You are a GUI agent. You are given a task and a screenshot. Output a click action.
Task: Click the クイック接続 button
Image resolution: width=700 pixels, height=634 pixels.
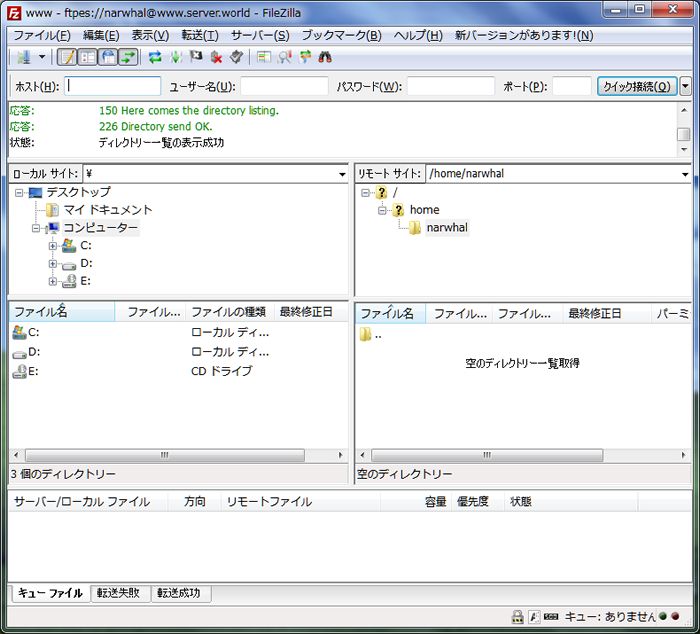coord(637,86)
